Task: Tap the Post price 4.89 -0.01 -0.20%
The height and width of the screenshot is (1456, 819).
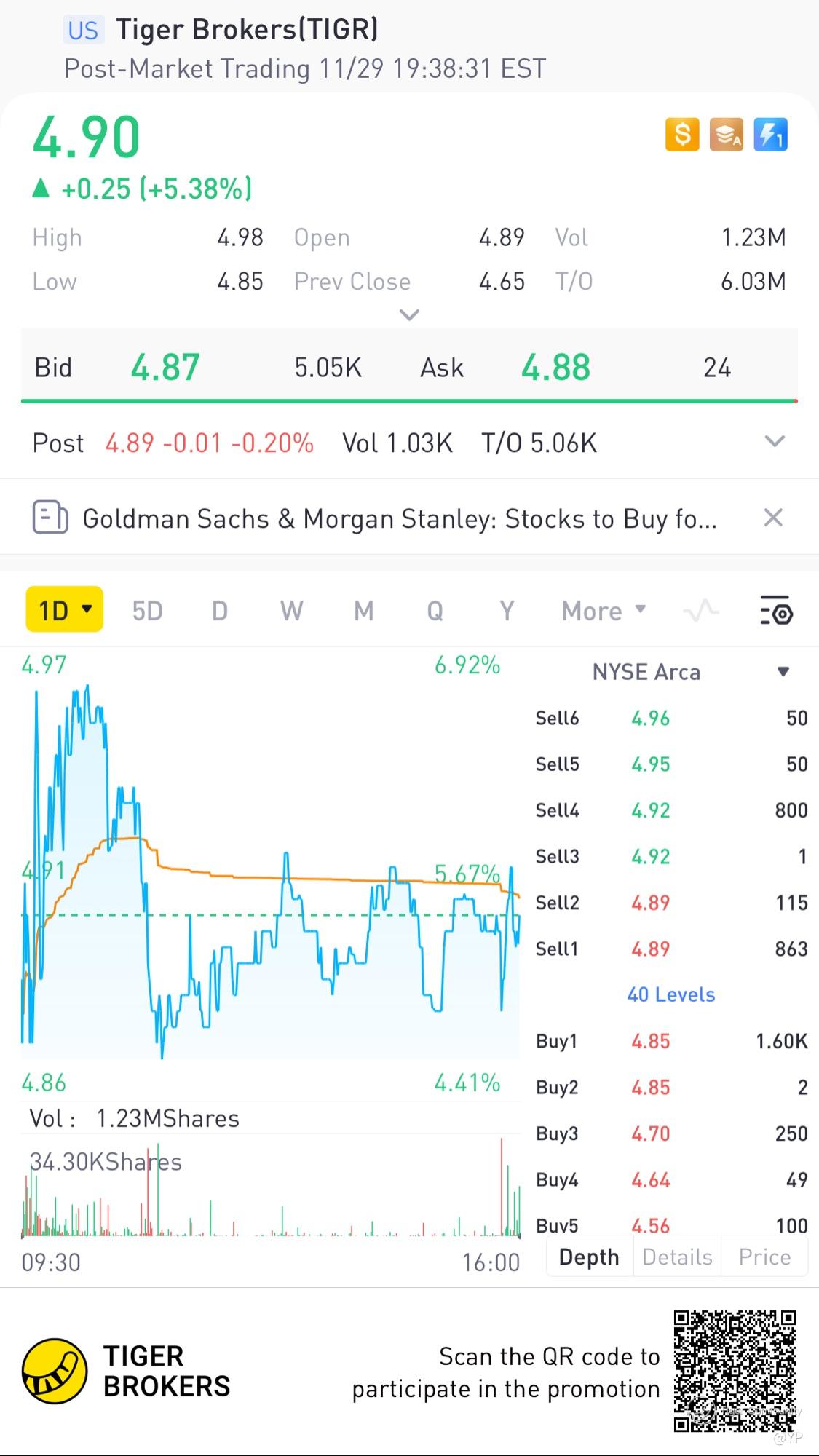Action: [210, 443]
